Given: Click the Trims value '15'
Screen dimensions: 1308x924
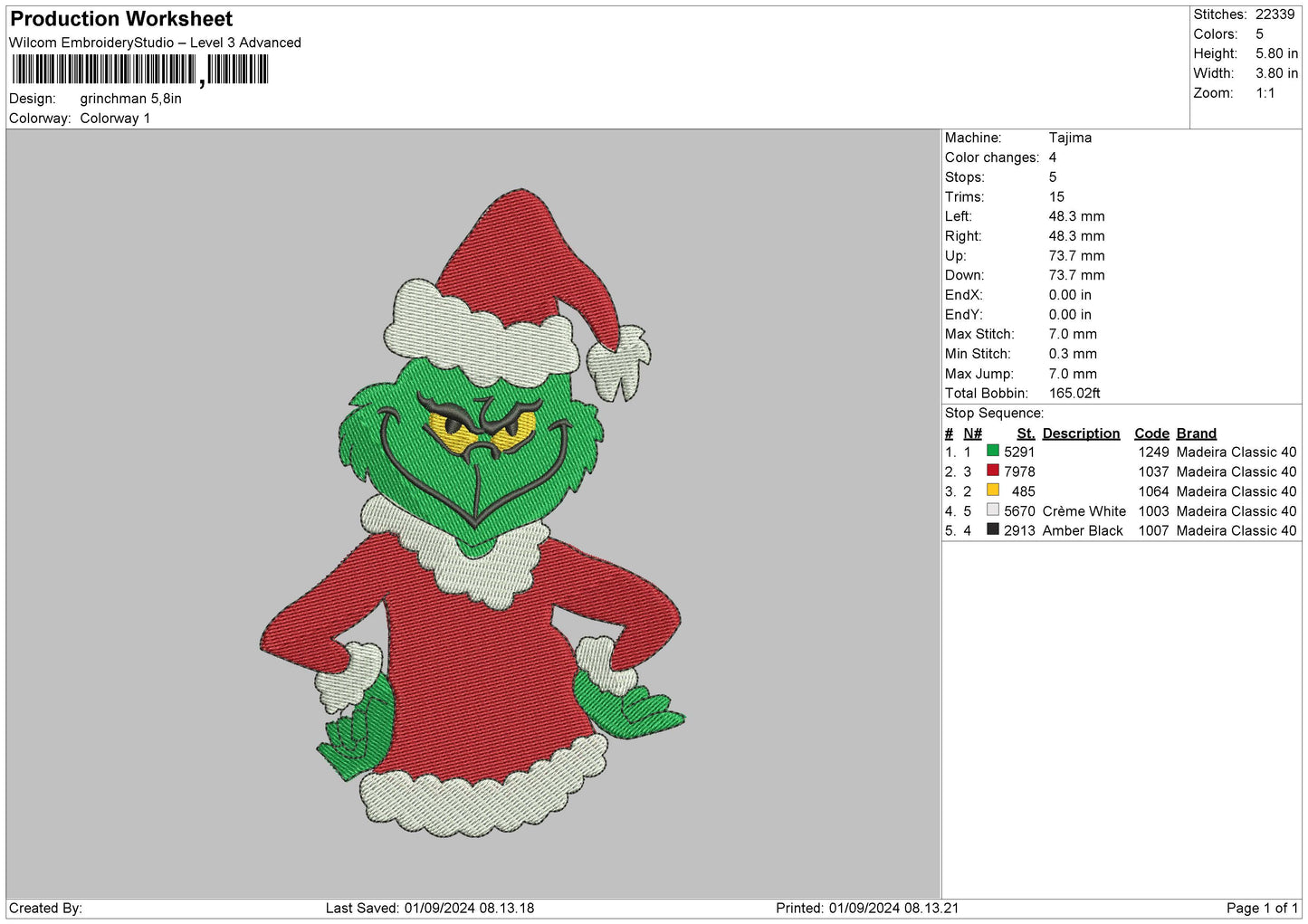Looking at the screenshot, I should [1056, 196].
